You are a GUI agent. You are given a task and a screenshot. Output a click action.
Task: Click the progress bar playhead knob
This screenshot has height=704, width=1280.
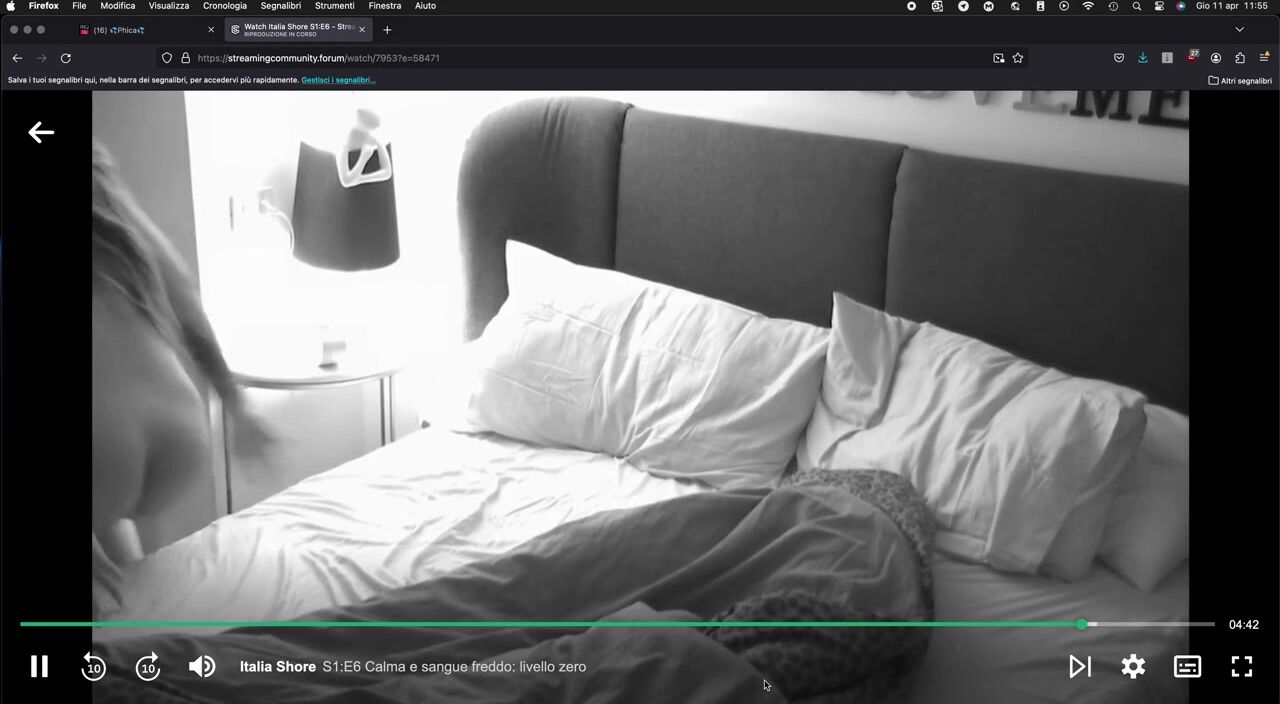coord(1082,624)
